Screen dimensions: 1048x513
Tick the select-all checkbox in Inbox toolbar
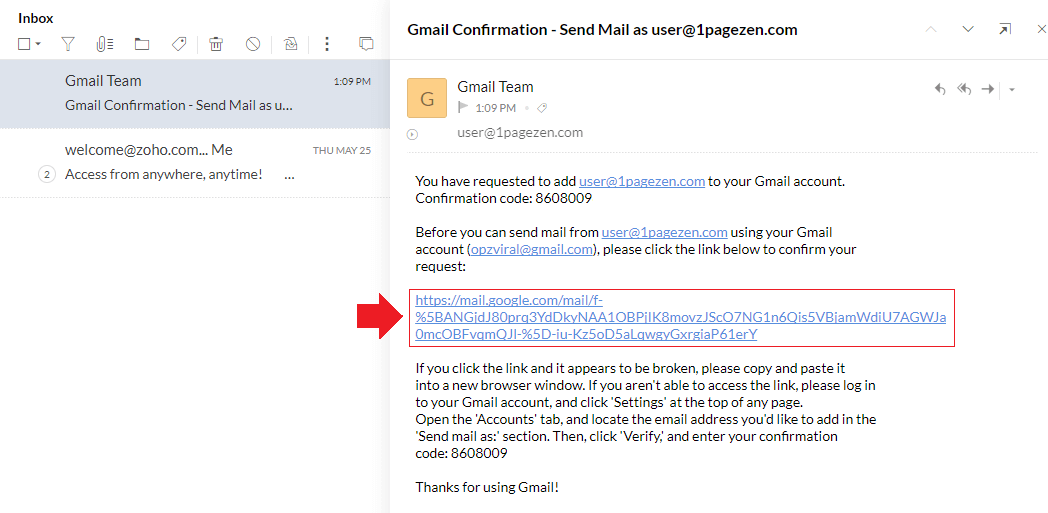point(24,44)
